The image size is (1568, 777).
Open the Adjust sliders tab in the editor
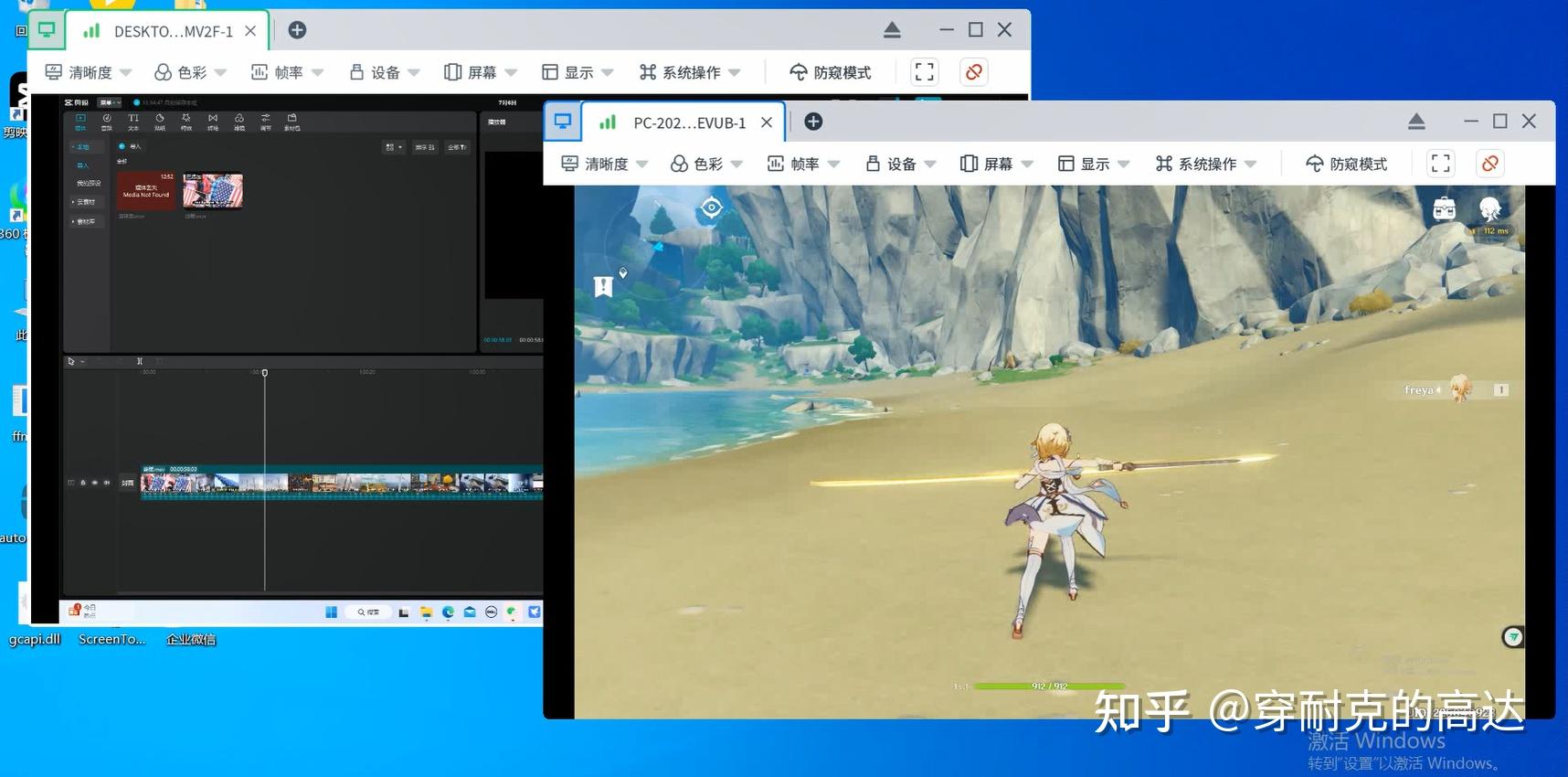coord(266,122)
